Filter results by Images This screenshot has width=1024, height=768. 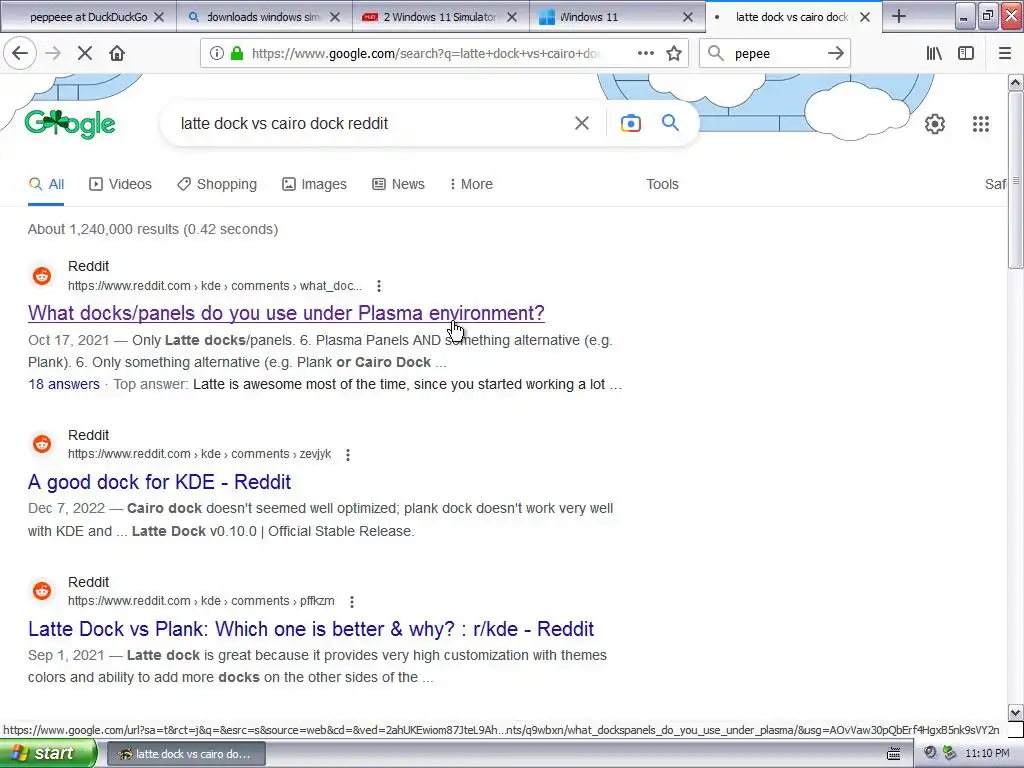click(314, 184)
